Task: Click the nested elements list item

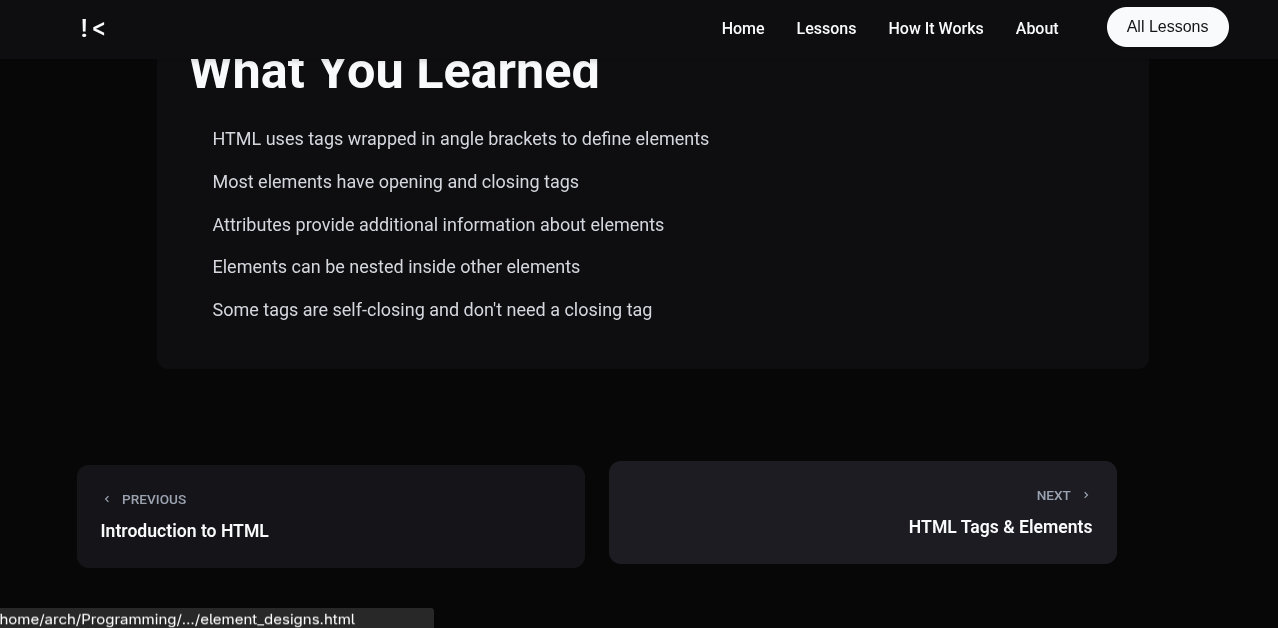Action: [396, 267]
